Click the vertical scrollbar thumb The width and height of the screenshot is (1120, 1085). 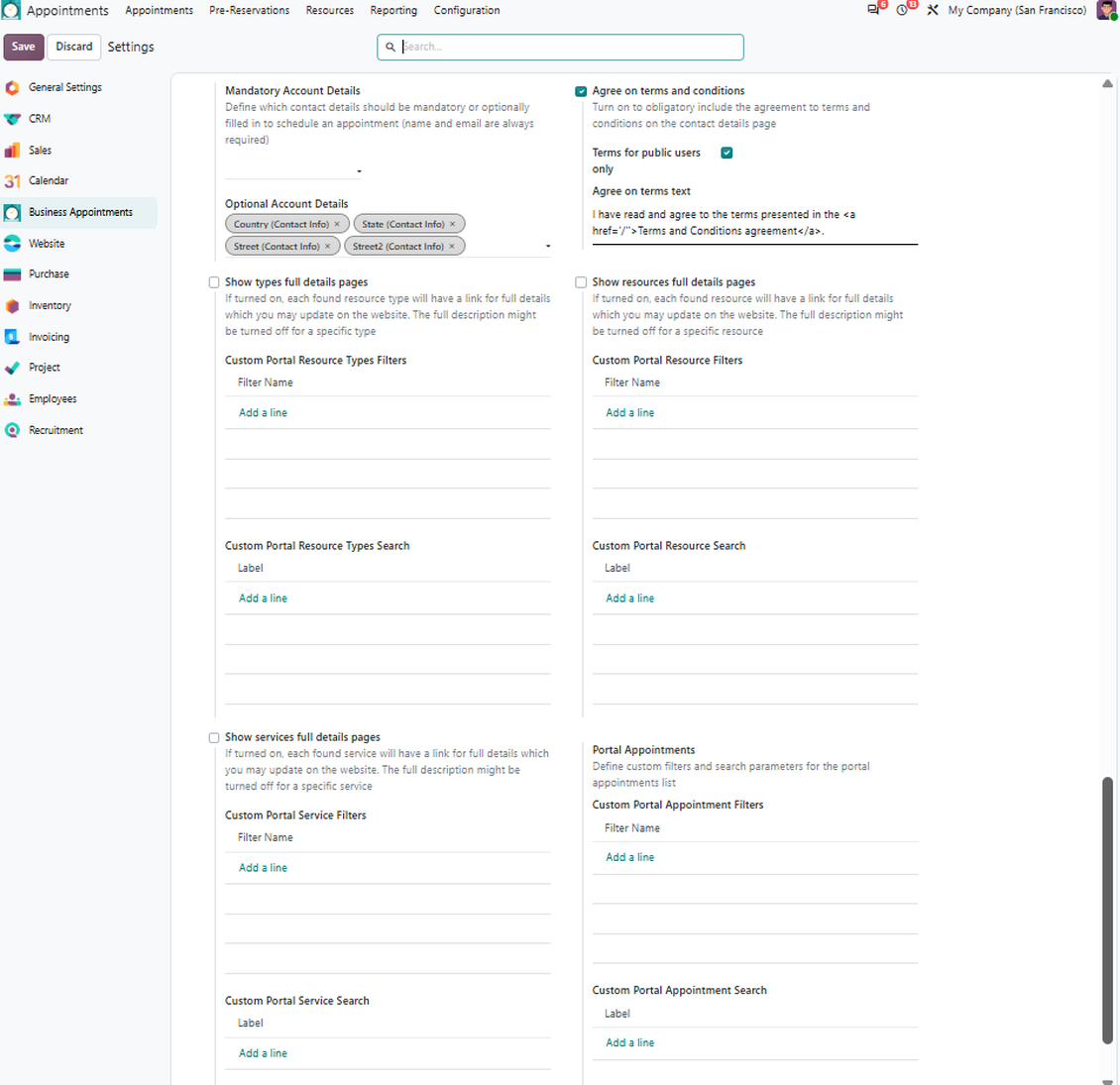pyautogui.click(x=1107, y=911)
